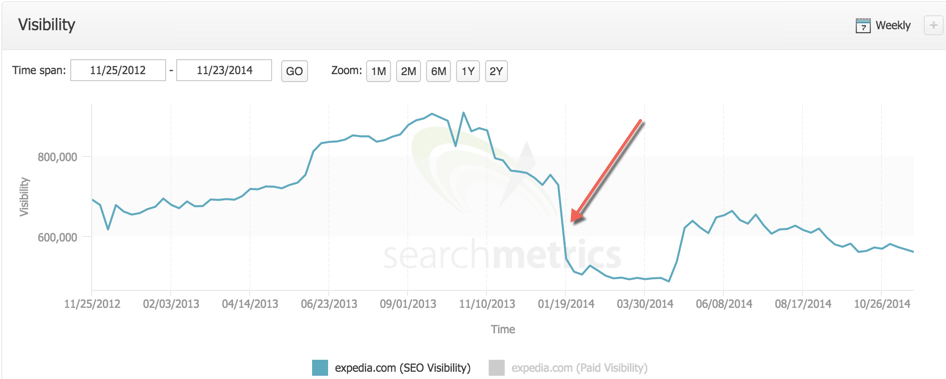
Task: Focus the end date field 11/23/2014
Action: [224, 71]
